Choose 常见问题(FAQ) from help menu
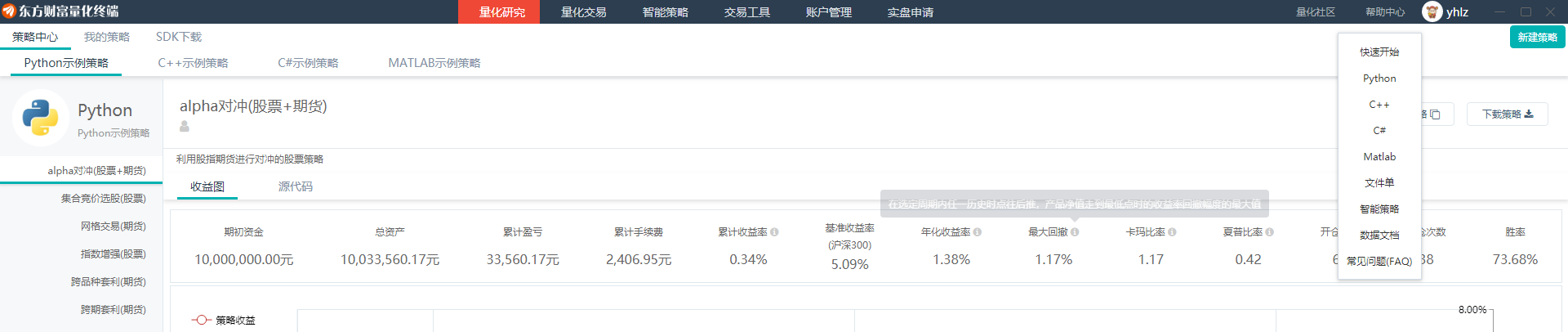The image size is (1568, 332). (1379, 261)
